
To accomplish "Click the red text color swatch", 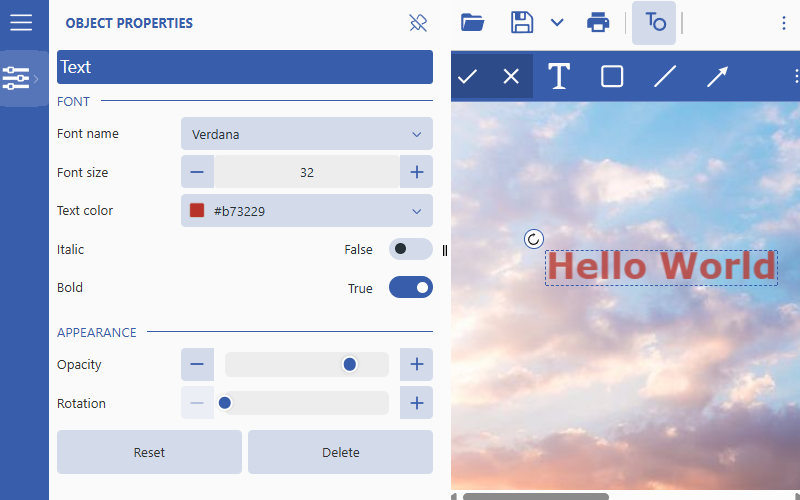I will (197, 210).
